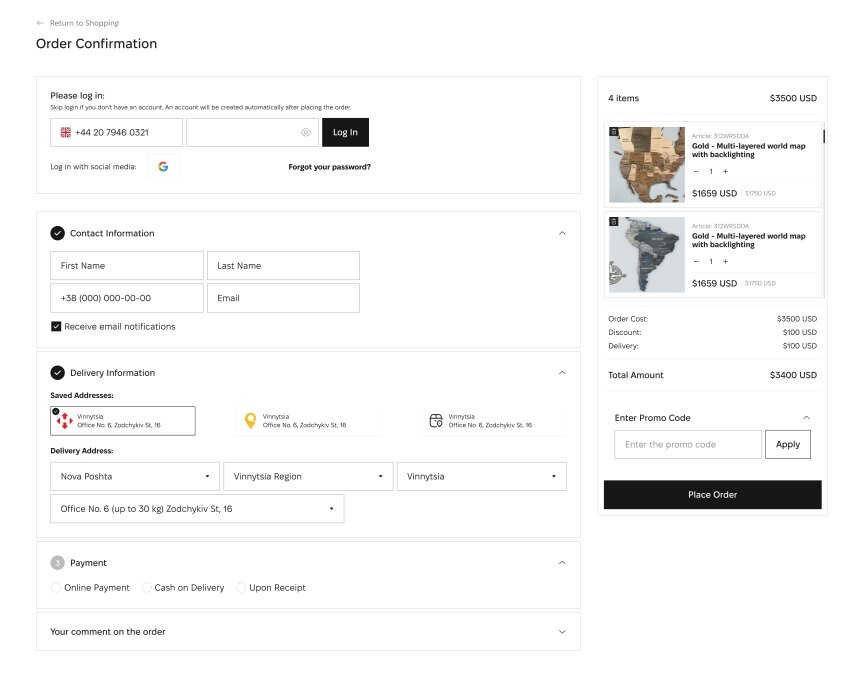Increase quantity of the North America map item
The width and height of the screenshot is (864, 687).
tap(726, 171)
